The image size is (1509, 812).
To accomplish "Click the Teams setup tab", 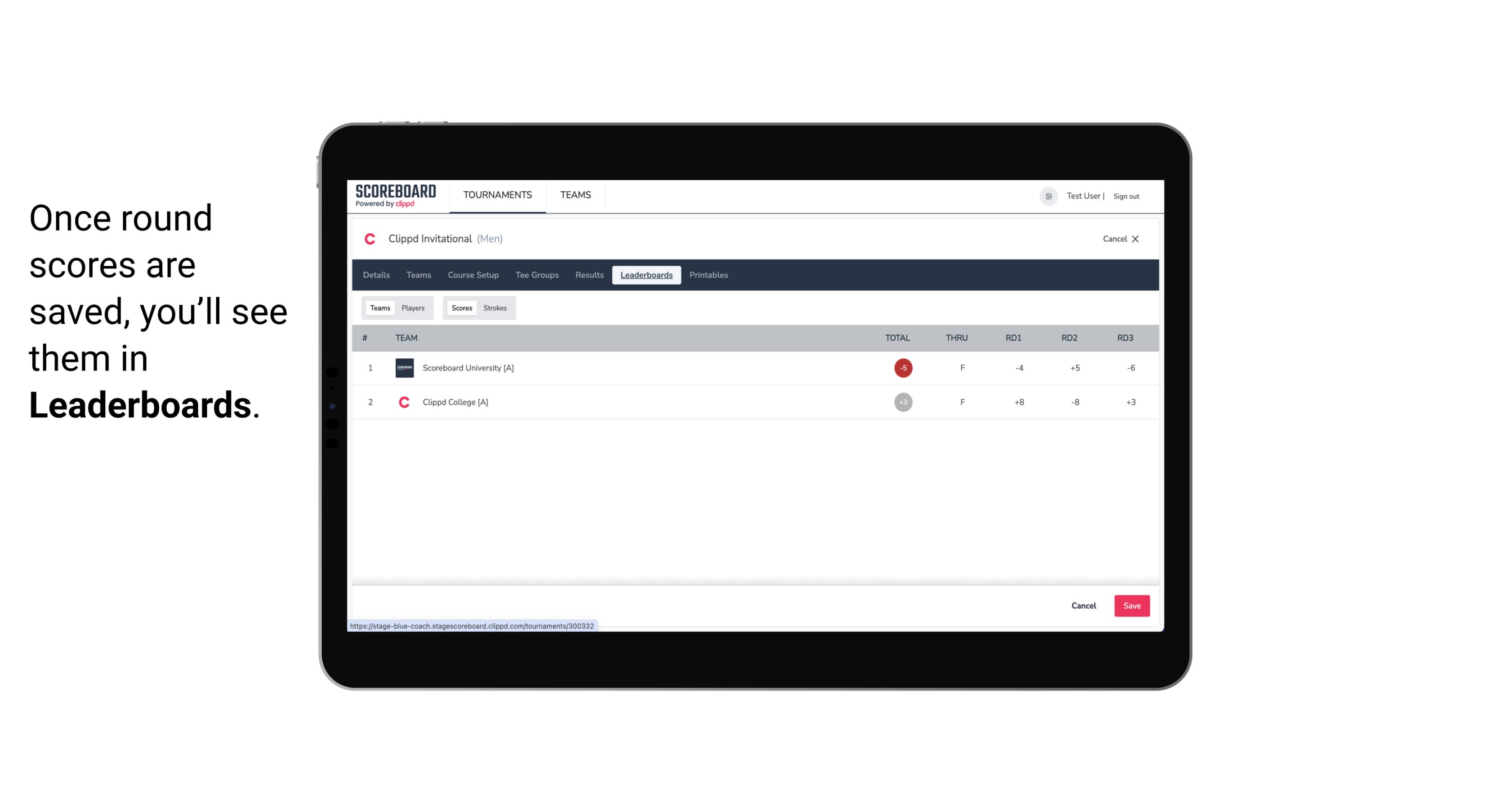I will (x=418, y=275).
